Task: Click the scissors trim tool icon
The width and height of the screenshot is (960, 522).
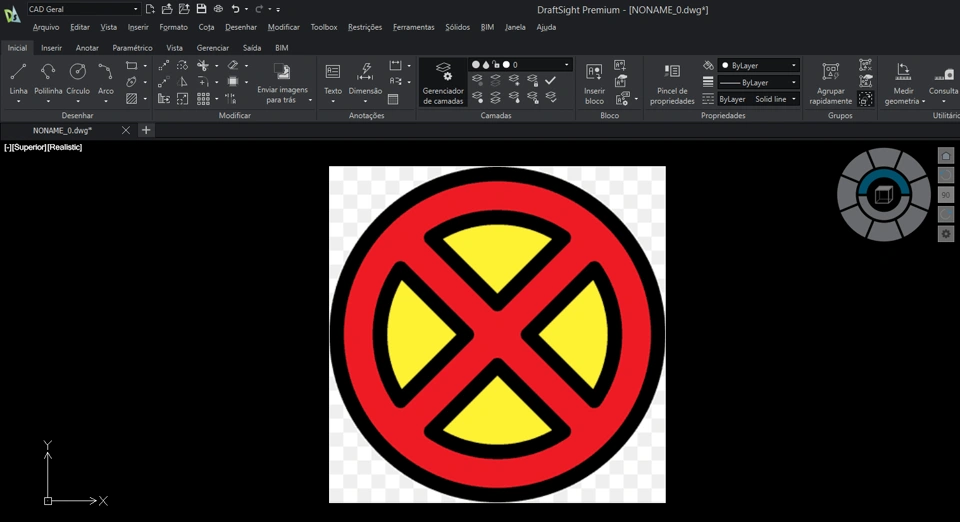Action: (x=203, y=65)
